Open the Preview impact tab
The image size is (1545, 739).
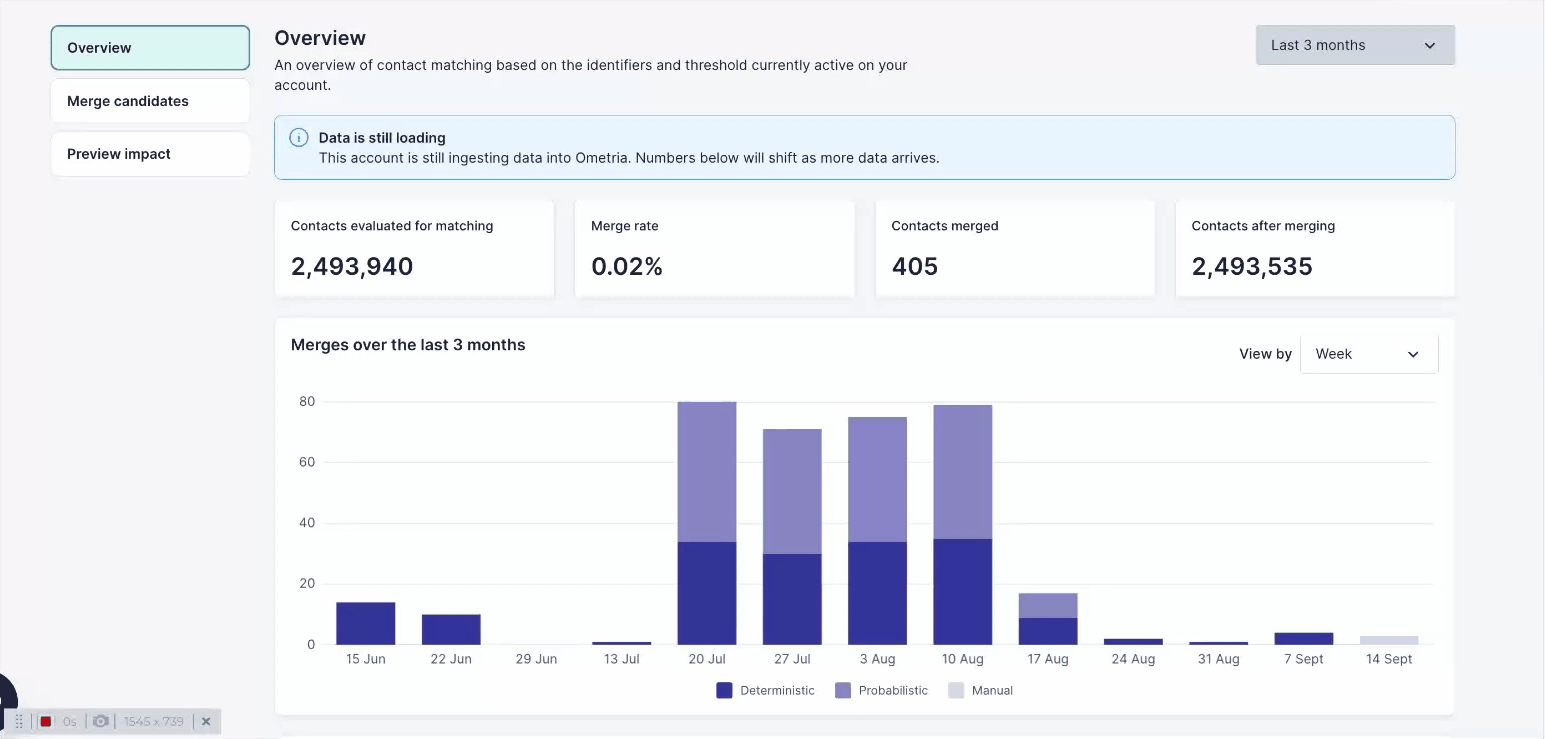click(x=150, y=154)
